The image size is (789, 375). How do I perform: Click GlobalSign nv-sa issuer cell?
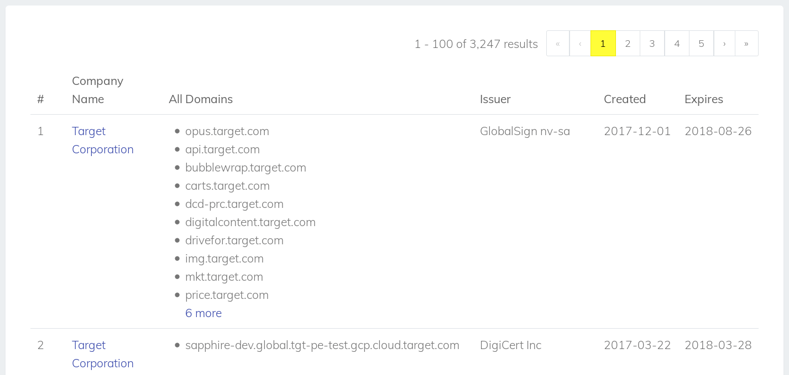point(525,131)
